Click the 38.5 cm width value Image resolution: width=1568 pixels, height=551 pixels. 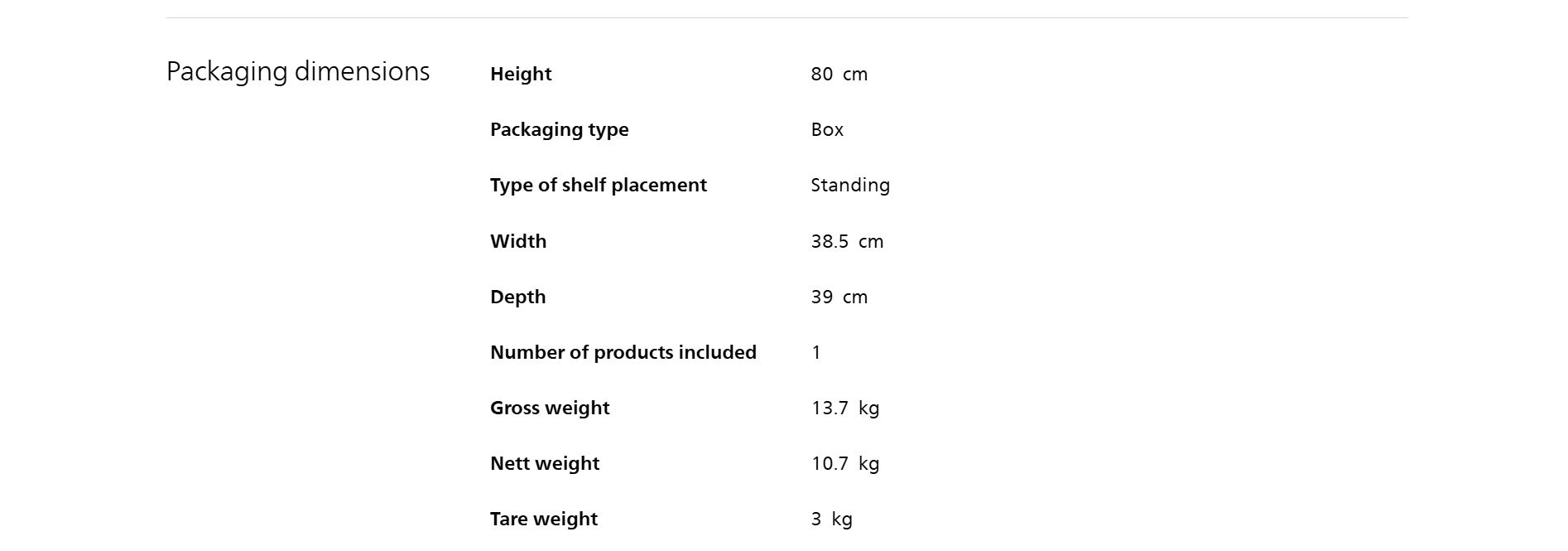coord(847,241)
